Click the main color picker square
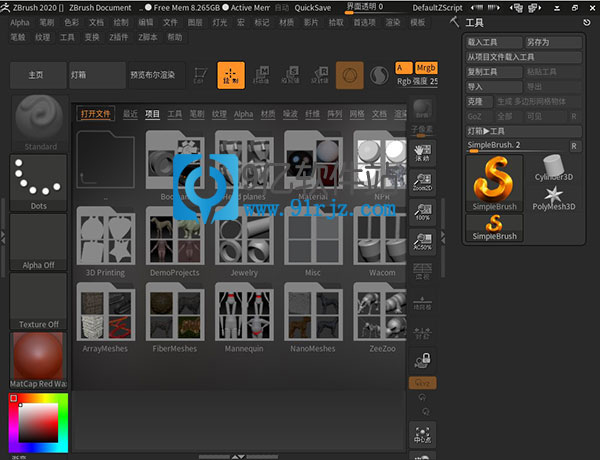600x460 pixels. 38,422
